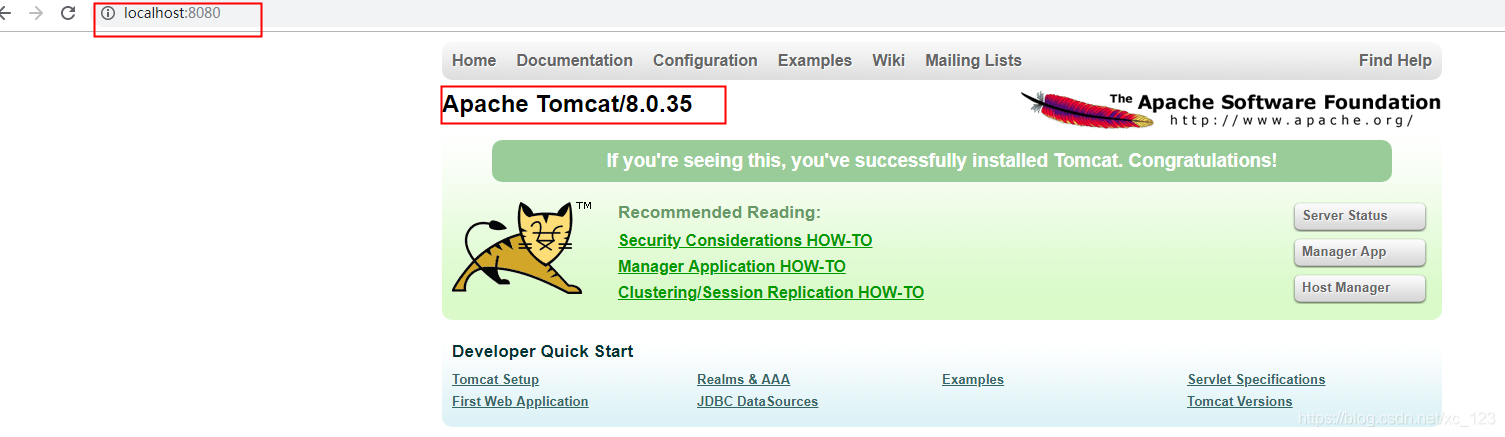Open Manager Application HOW-TO link

[732, 266]
